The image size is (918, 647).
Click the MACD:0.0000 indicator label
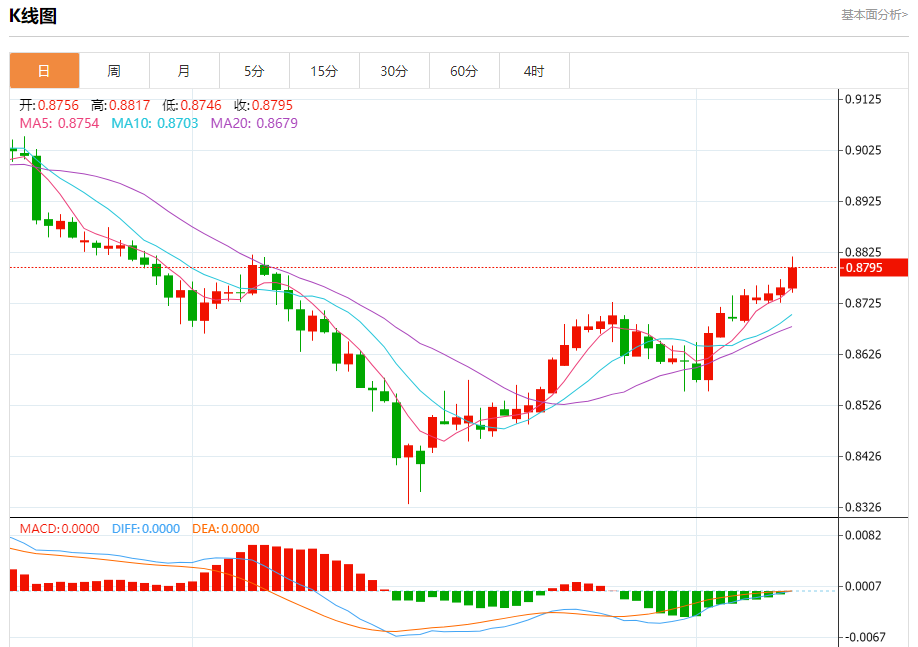(60, 529)
